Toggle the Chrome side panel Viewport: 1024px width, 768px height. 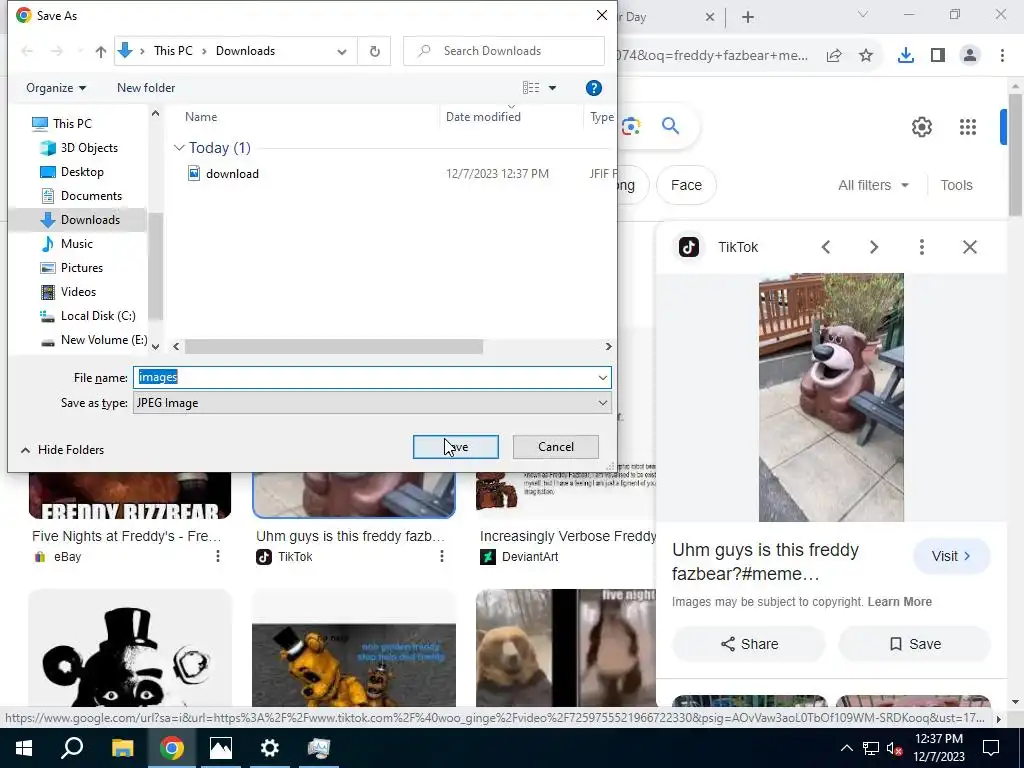coord(938,56)
